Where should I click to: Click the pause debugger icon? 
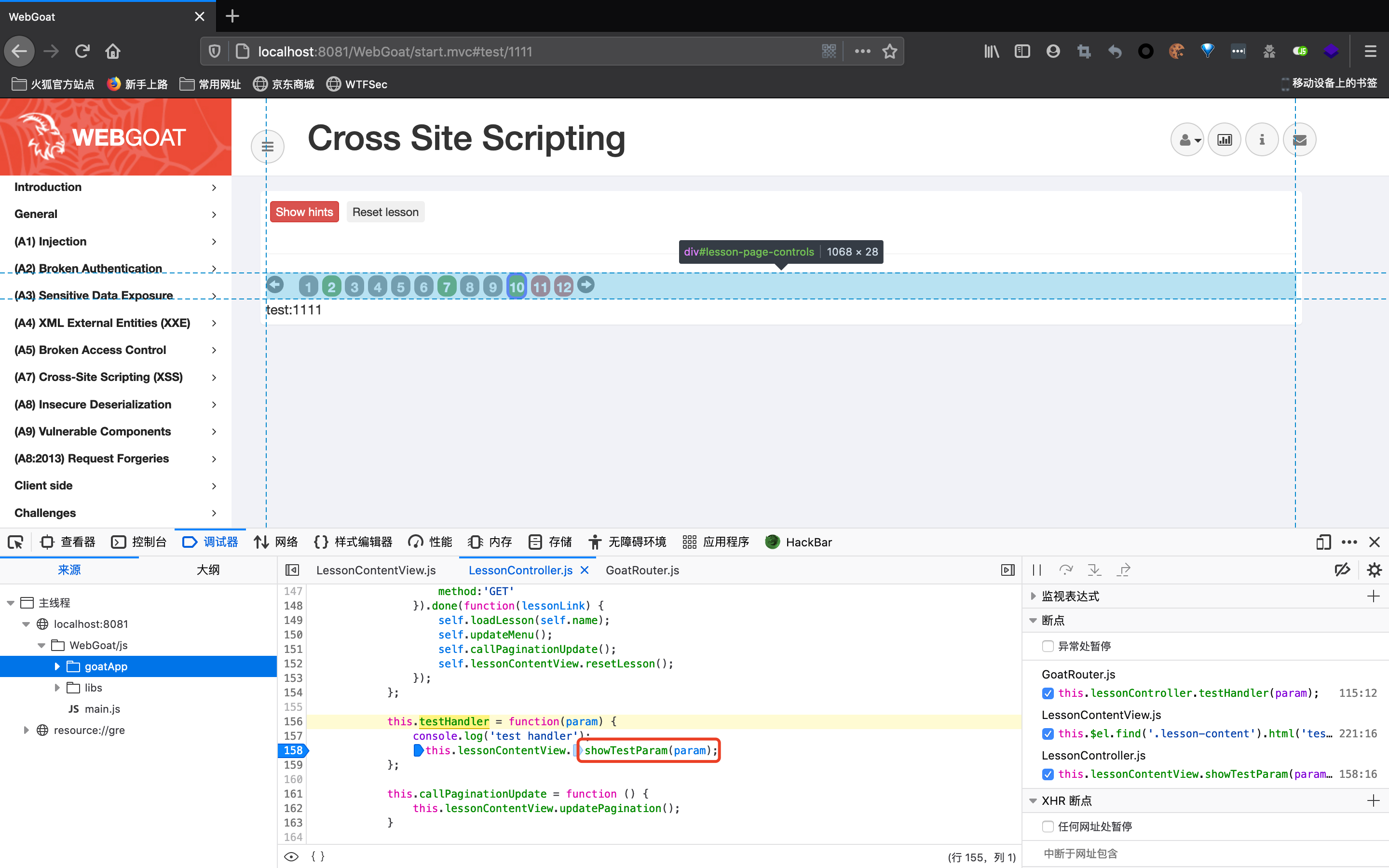click(x=1036, y=570)
